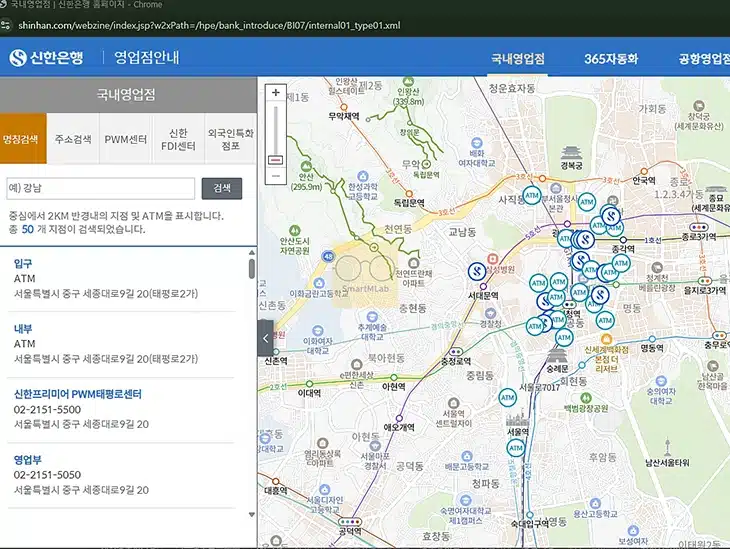
Task: Click the route 48 road shield
Action: [x=328, y=256]
